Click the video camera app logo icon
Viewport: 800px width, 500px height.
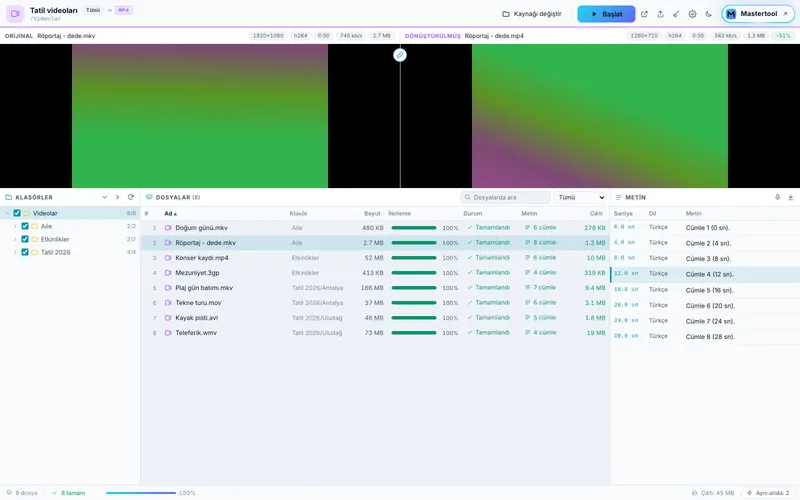(15, 14)
